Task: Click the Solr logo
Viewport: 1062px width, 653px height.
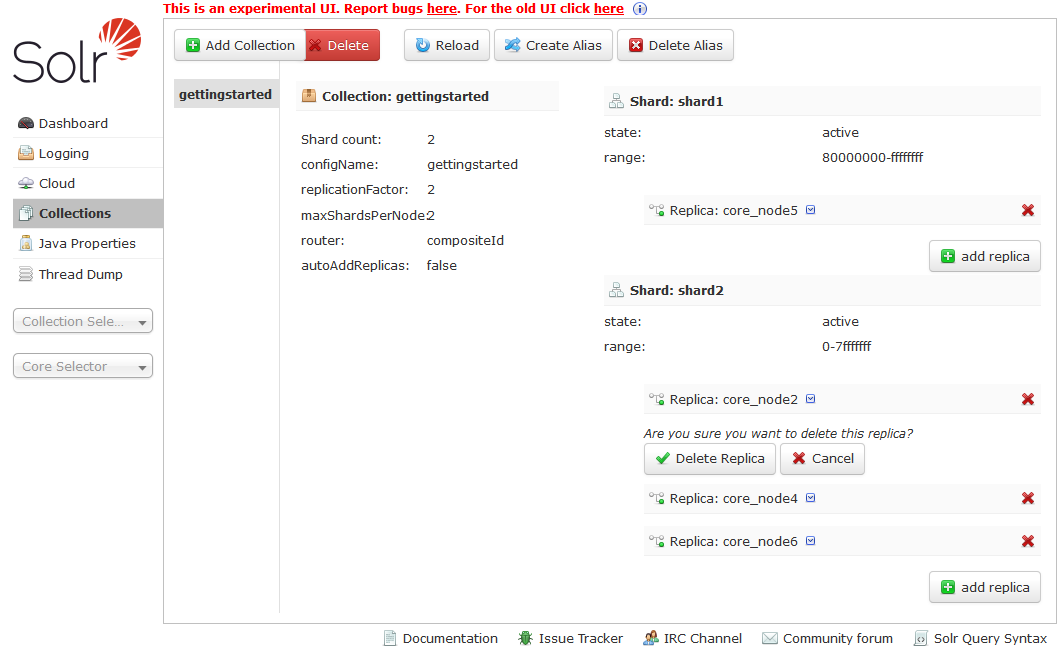Action: [77, 51]
